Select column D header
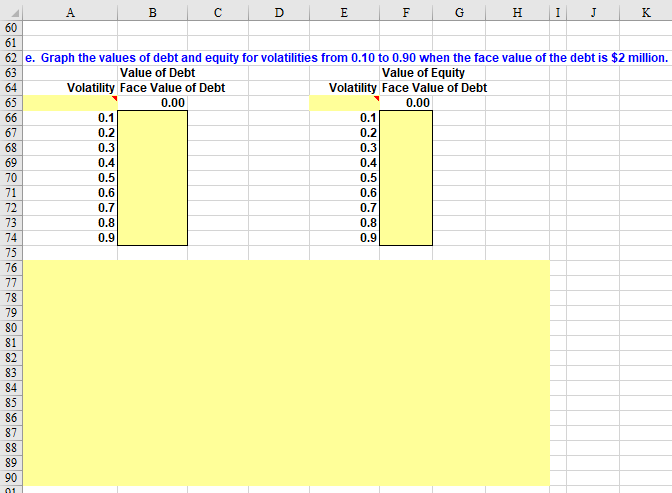672x493 pixels. (279, 13)
